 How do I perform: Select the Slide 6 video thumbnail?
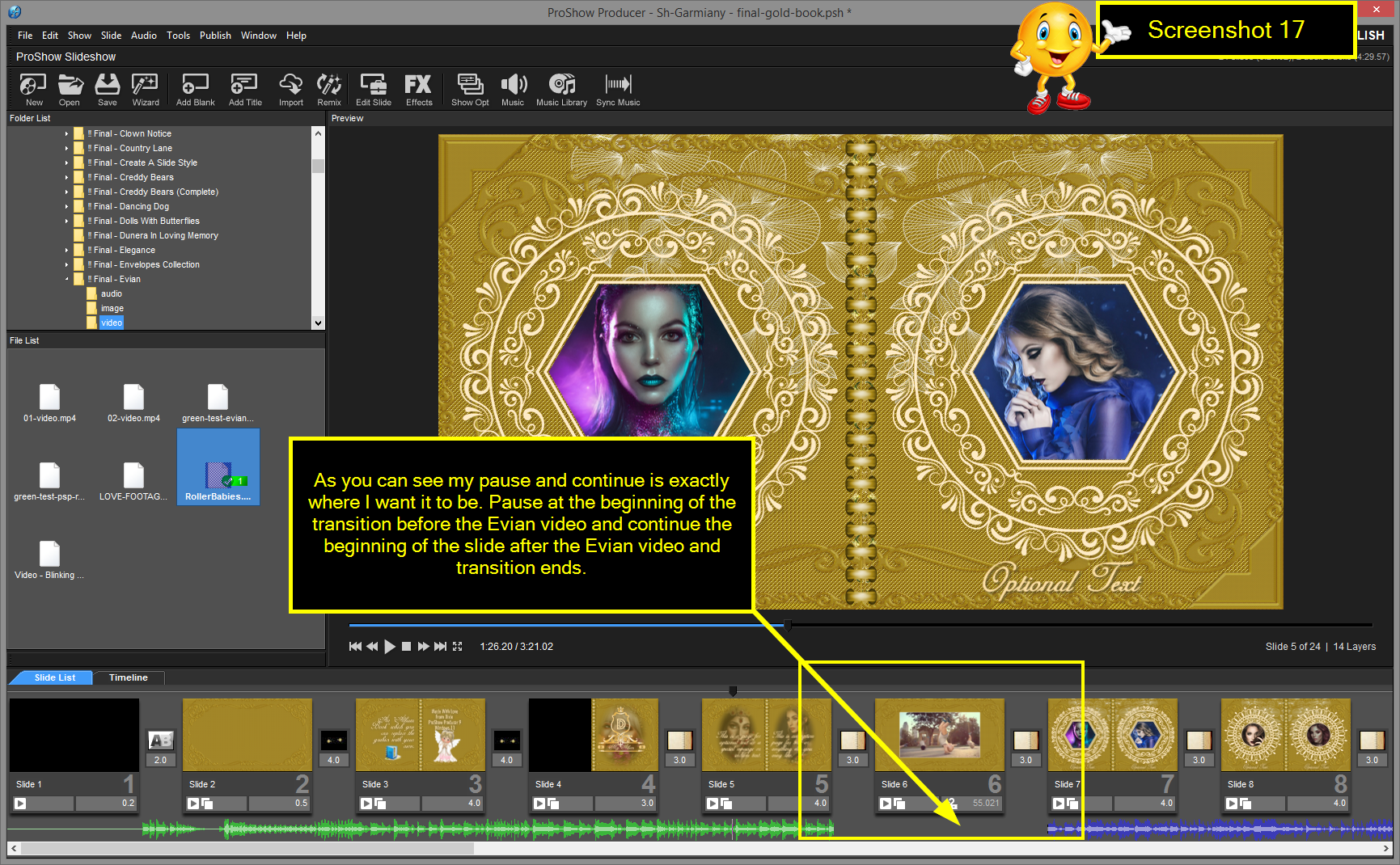[x=940, y=735]
